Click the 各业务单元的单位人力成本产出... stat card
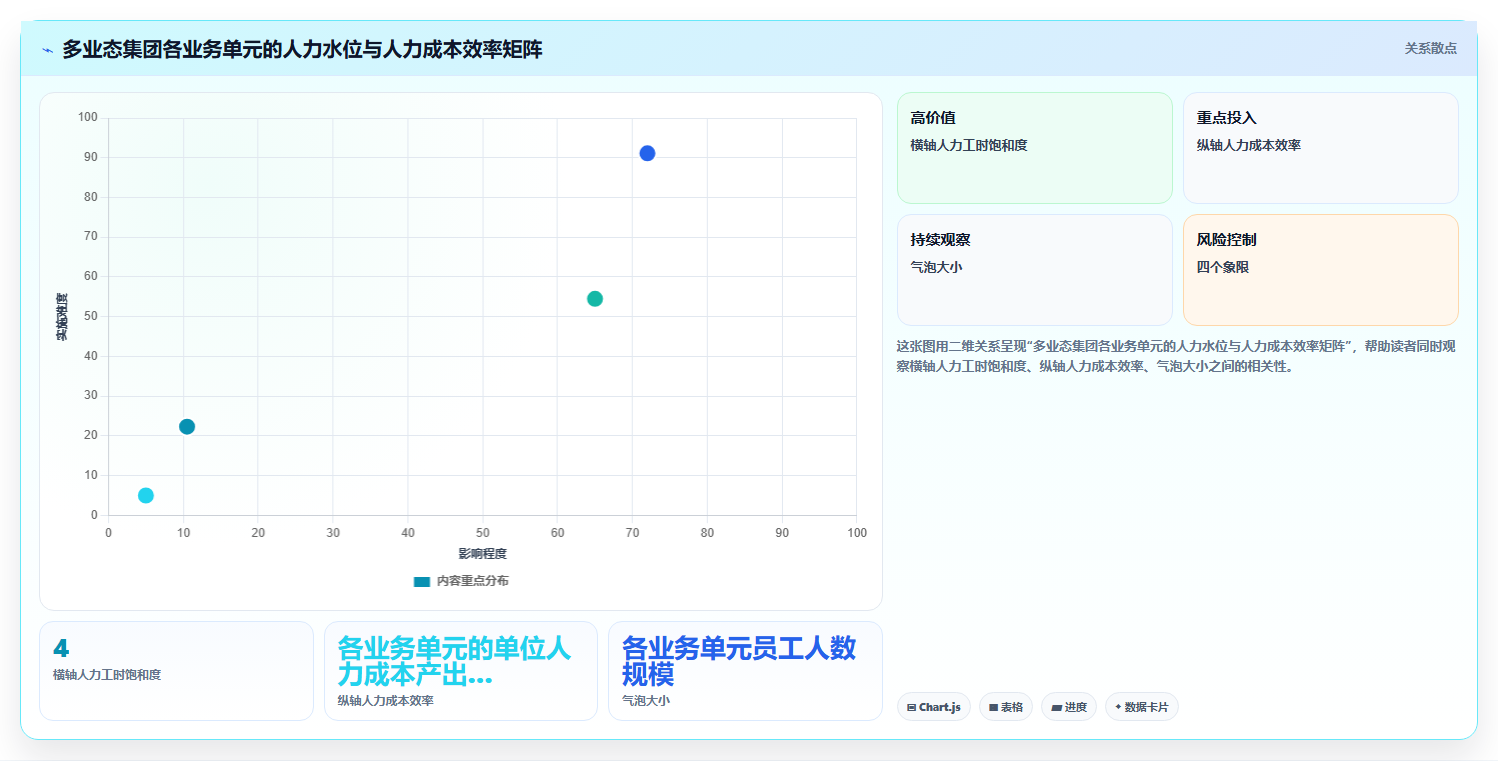The width and height of the screenshot is (1498, 761). (x=461, y=671)
